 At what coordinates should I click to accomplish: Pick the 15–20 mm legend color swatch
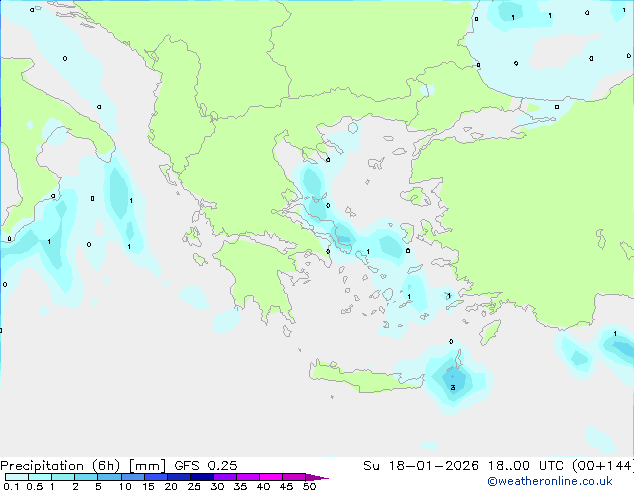point(156,477)
